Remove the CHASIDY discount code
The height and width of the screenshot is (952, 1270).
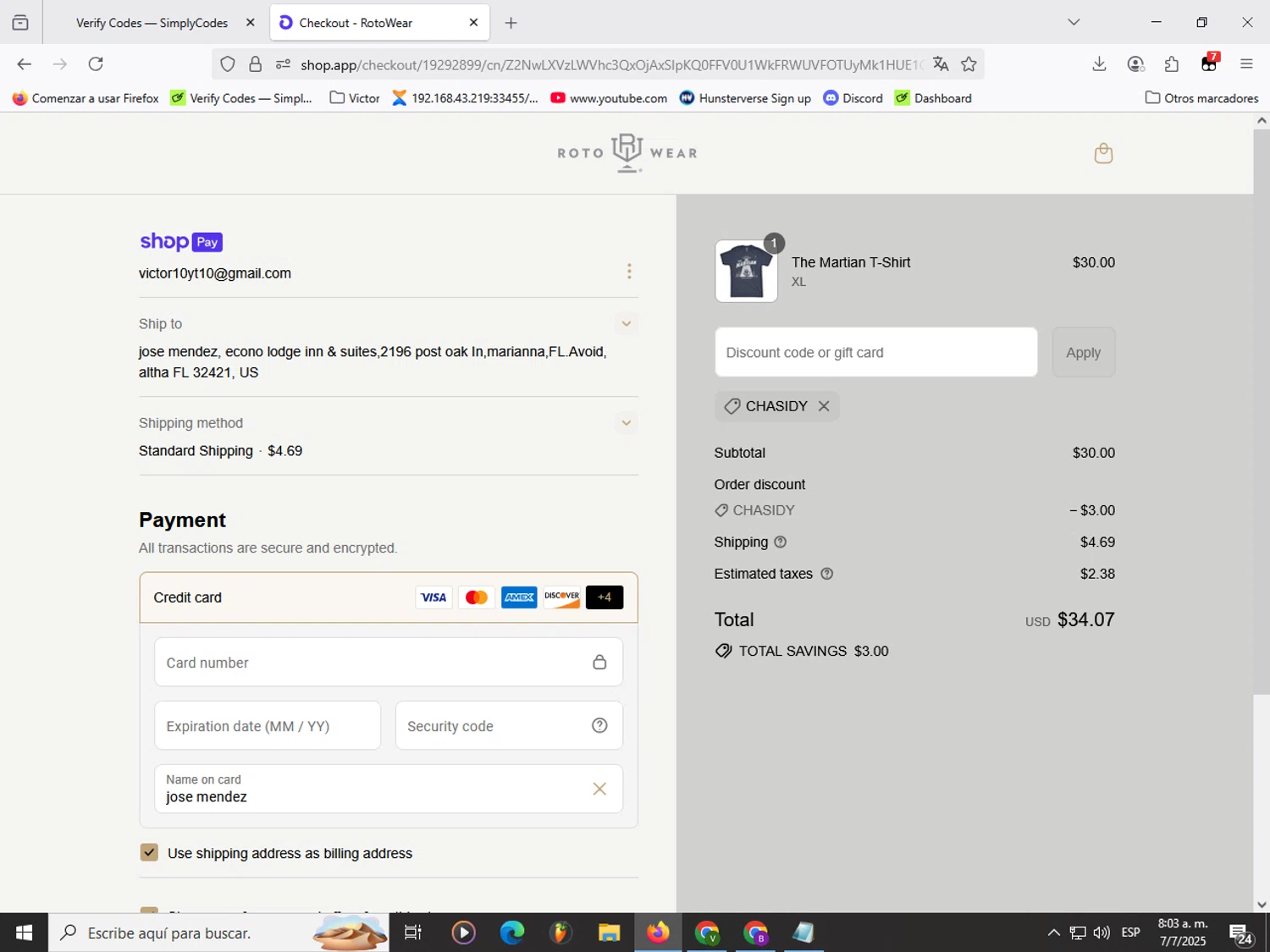coord(824,406)
